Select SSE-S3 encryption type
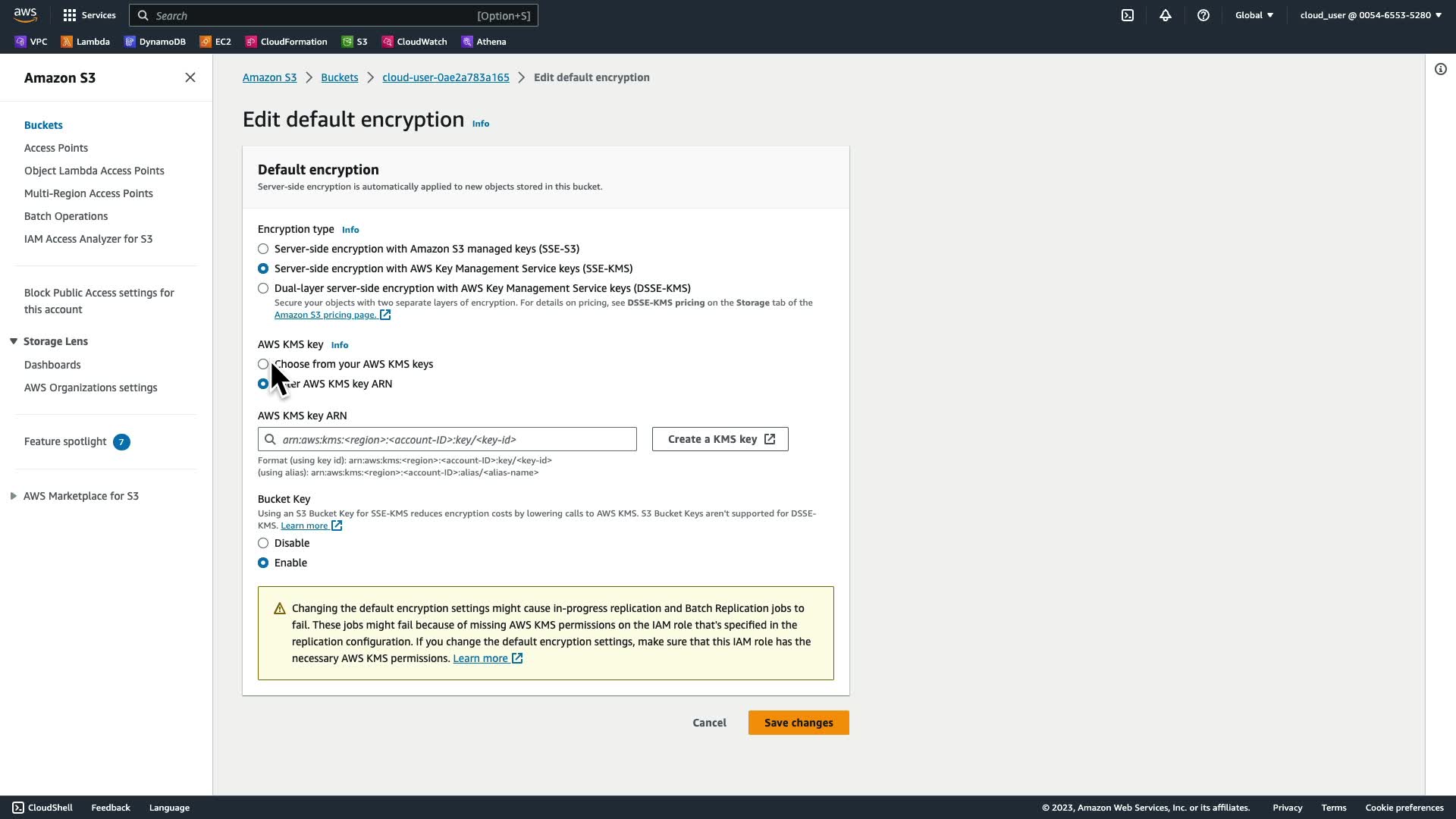Screen dimensions: 1456x819 263,249
